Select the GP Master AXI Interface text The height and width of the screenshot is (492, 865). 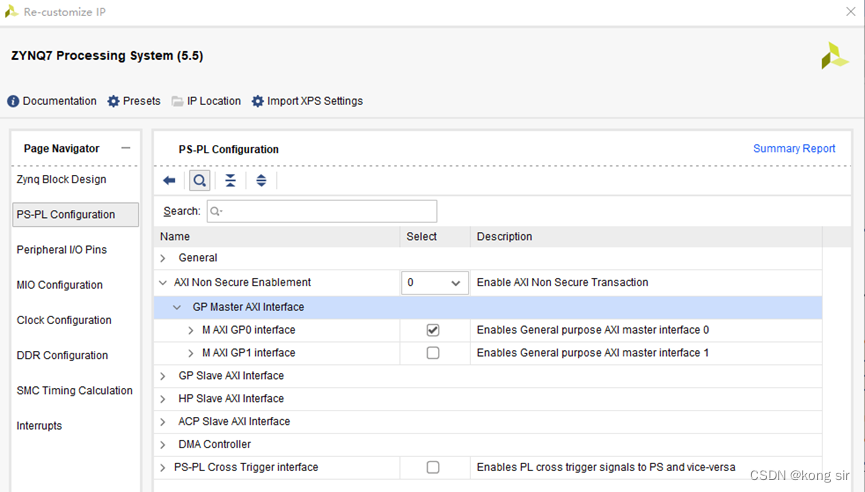point(248,307)
